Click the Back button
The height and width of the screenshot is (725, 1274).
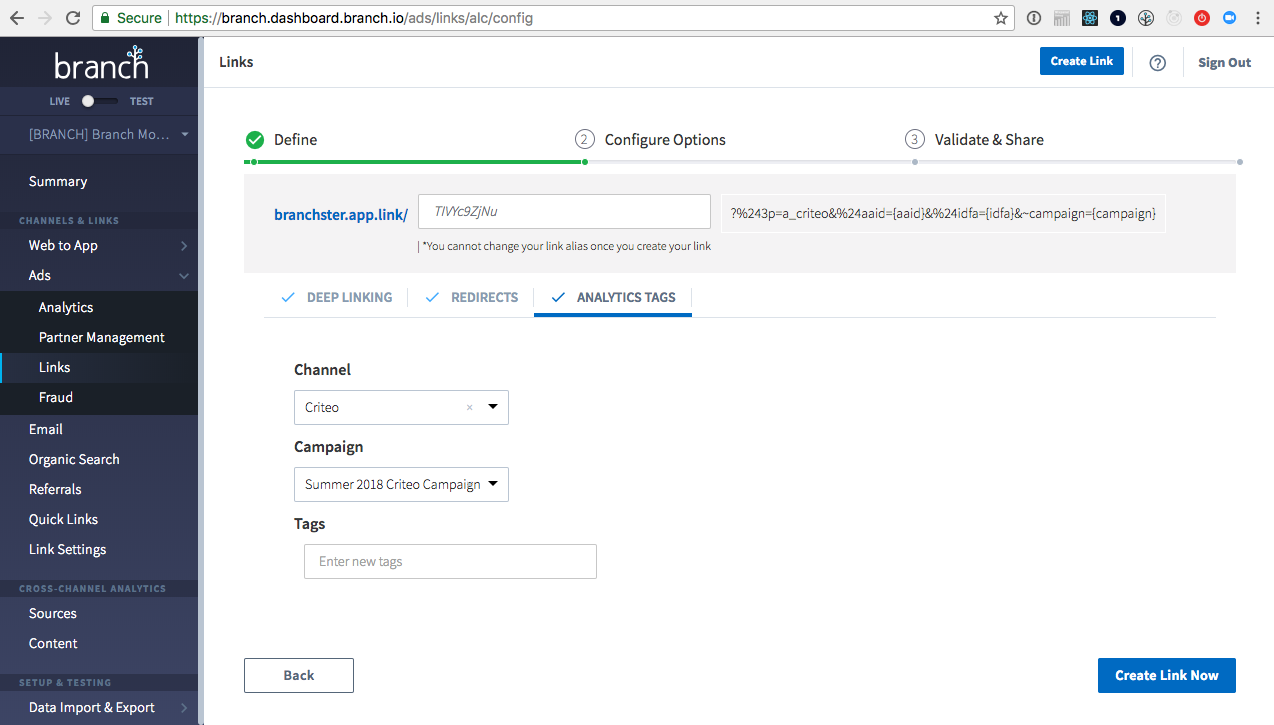[x=299, y=675]
